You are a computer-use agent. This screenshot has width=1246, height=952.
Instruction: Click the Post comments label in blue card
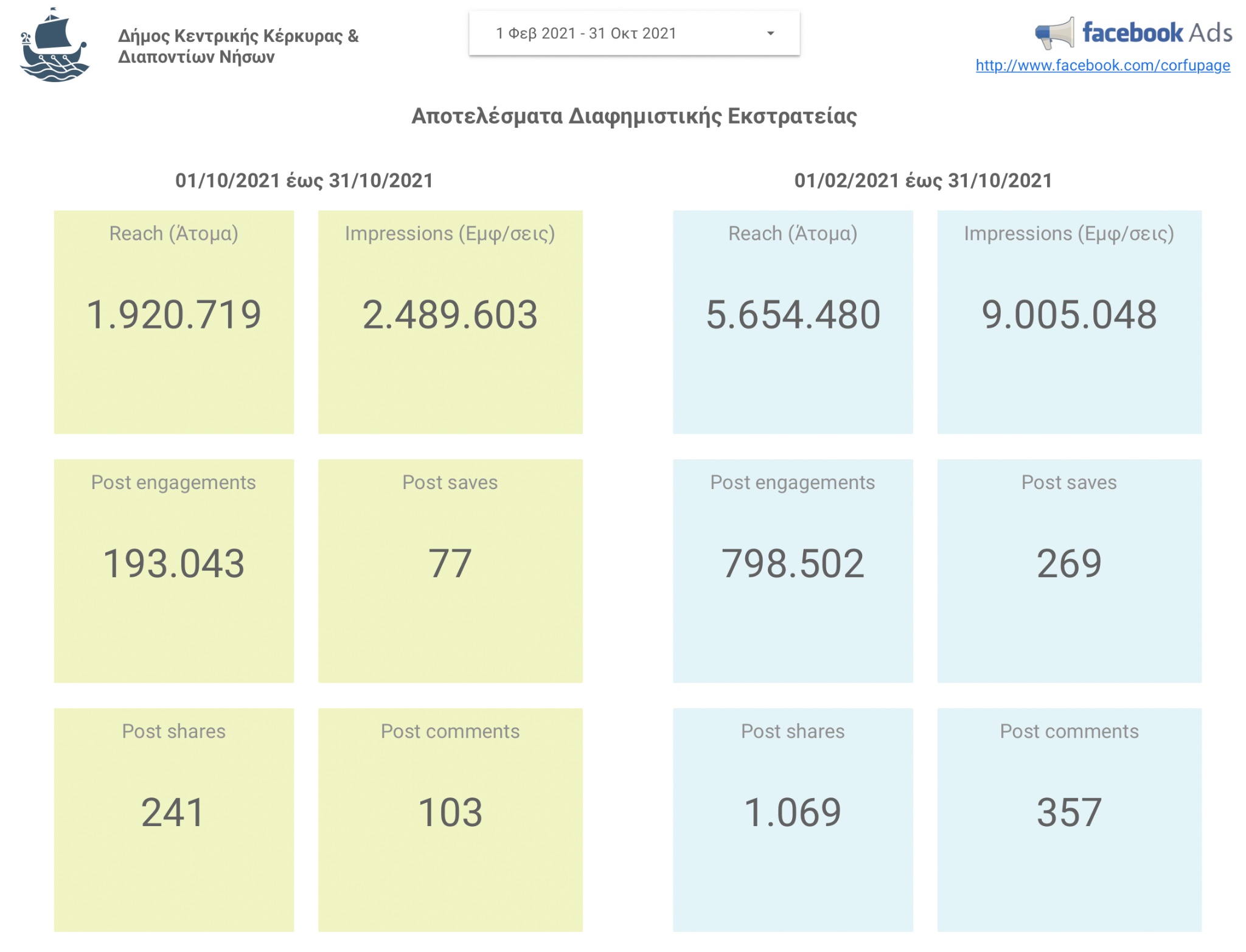[x=1069, y=731]
